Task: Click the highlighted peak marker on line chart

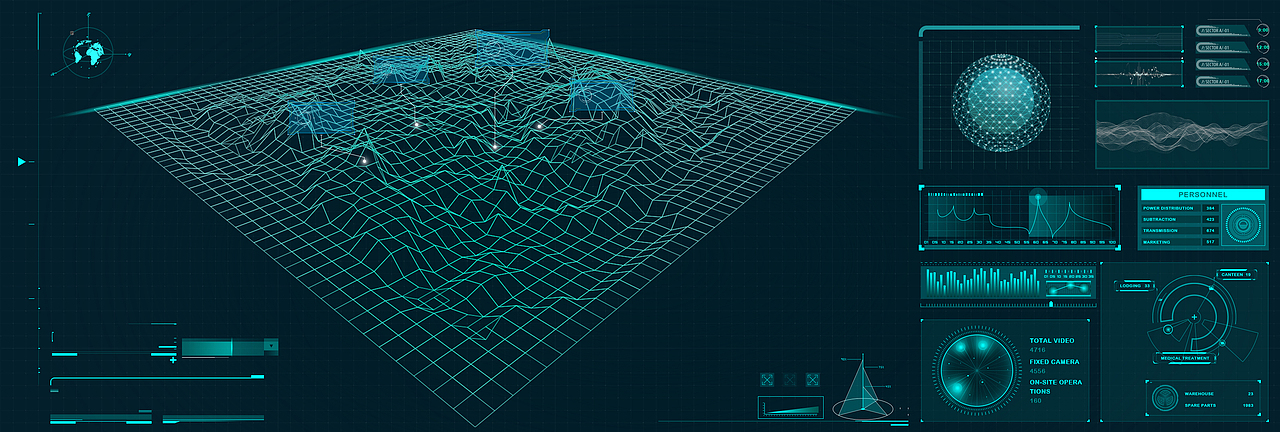Action: [x=1039, y=197]
